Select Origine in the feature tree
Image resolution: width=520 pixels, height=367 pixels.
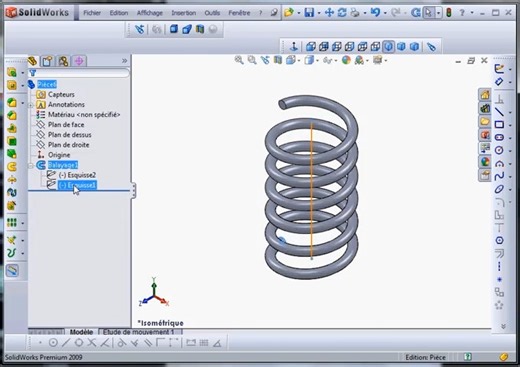tap(59, 155)
